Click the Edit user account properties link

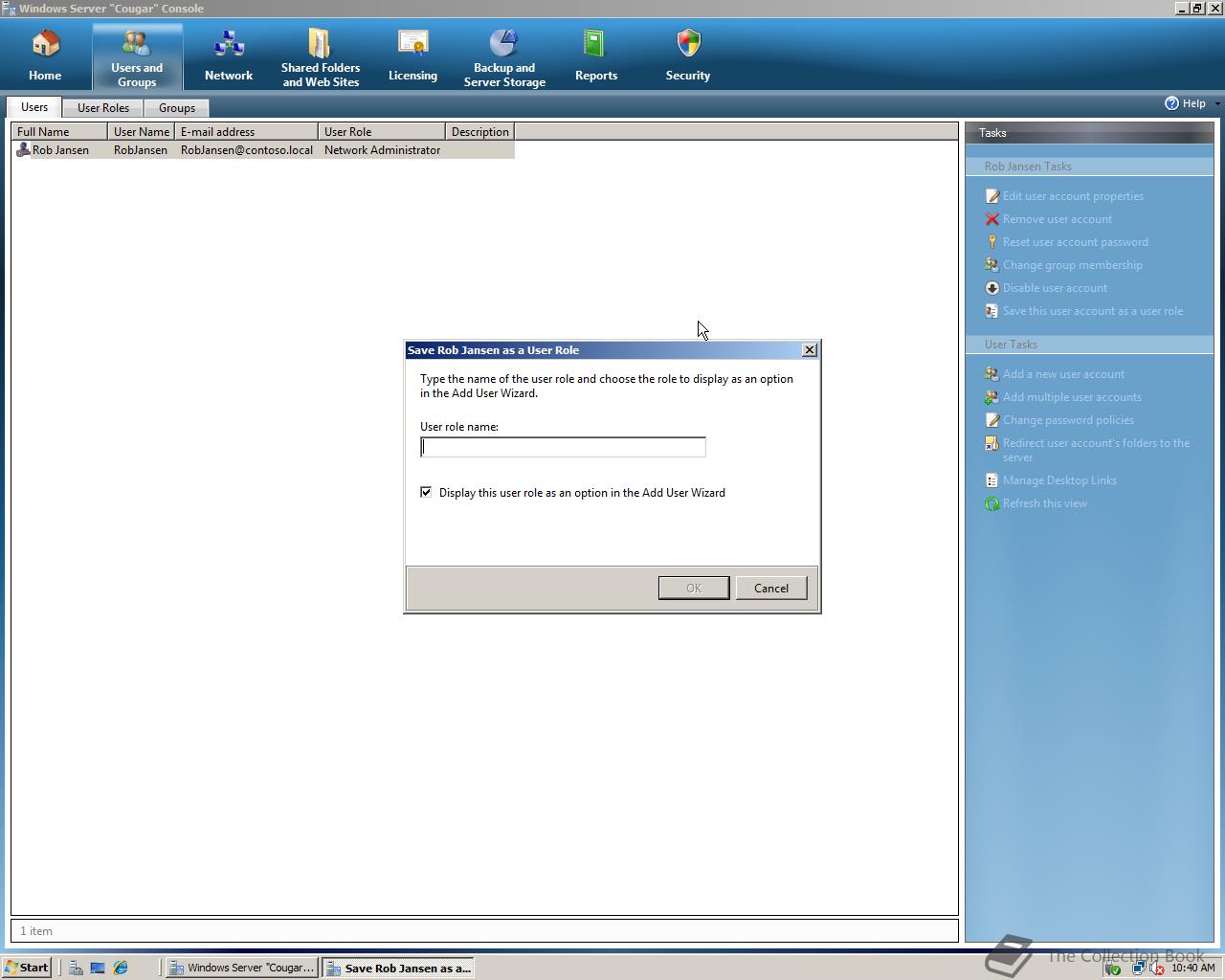[1073, 196]
